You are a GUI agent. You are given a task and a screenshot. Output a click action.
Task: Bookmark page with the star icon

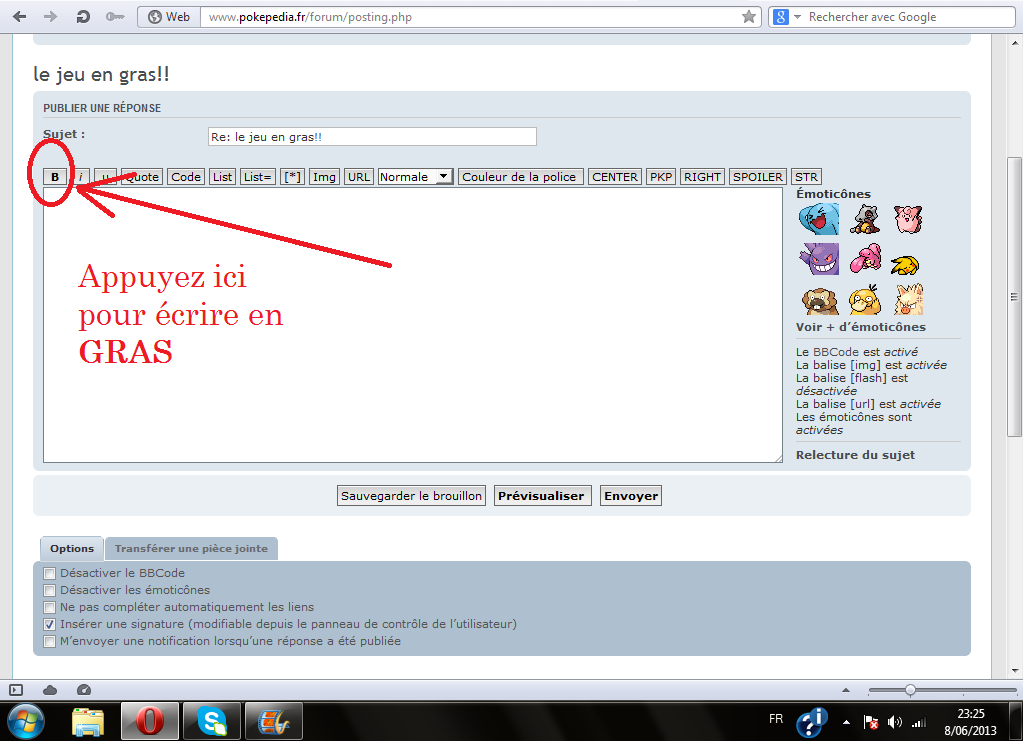click(749, 17)
